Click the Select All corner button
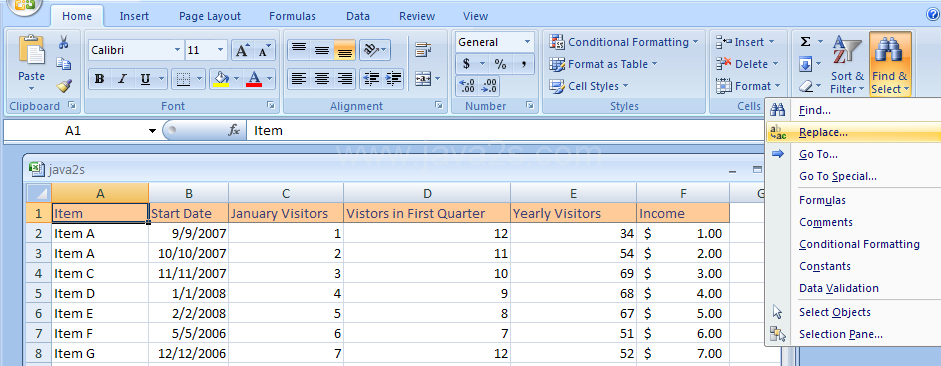The height and width of the screenshot is (366, 941). pos(38,193)
